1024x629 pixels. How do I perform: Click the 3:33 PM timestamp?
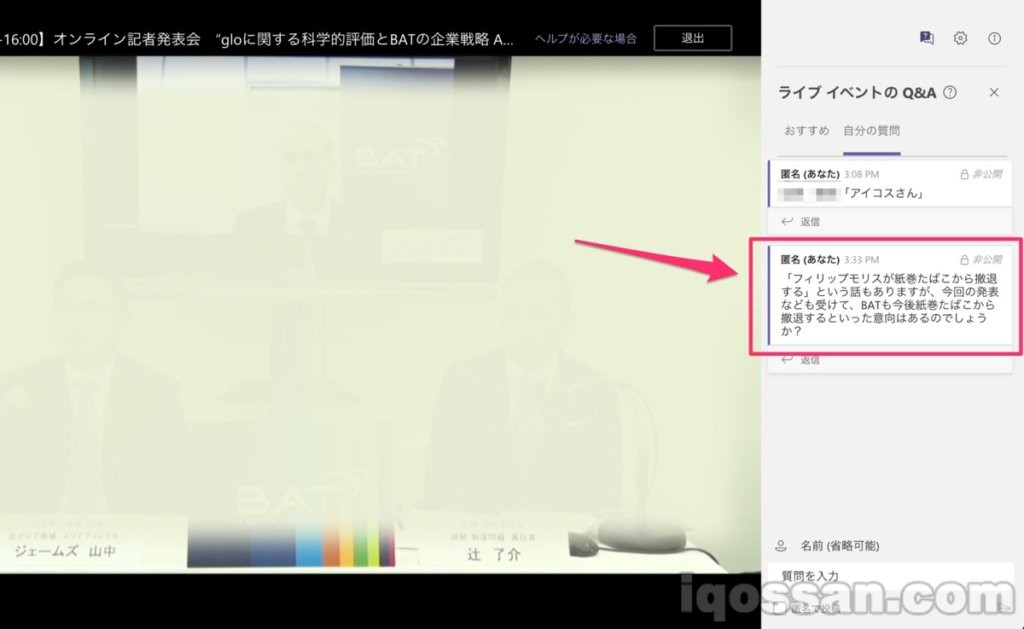click(861, 259)
